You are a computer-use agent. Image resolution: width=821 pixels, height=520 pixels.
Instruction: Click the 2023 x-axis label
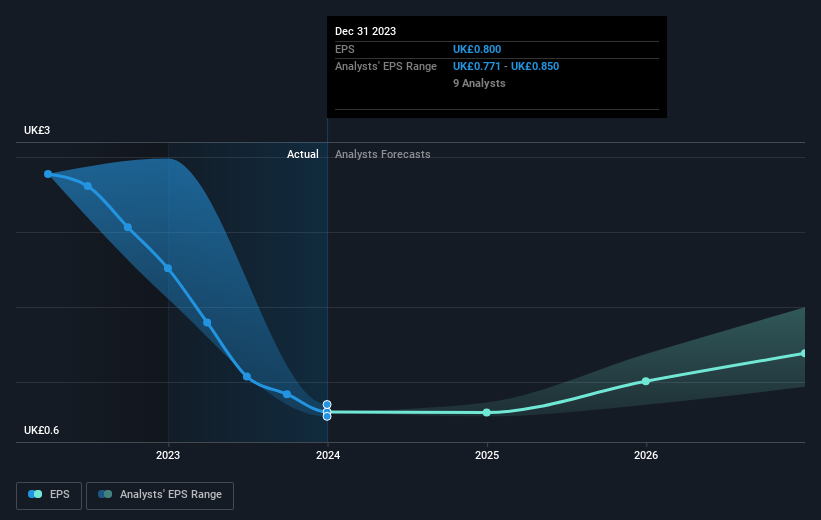168,456
